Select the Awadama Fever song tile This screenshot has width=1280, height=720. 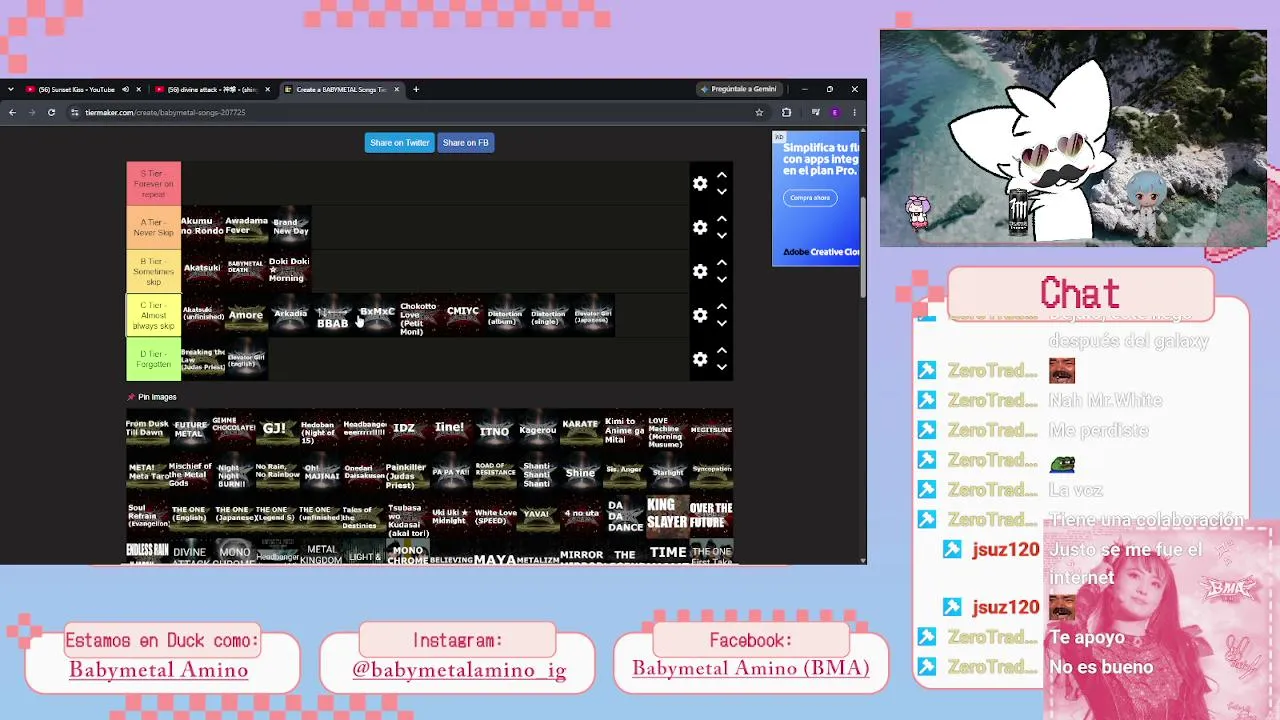[246, 226]
